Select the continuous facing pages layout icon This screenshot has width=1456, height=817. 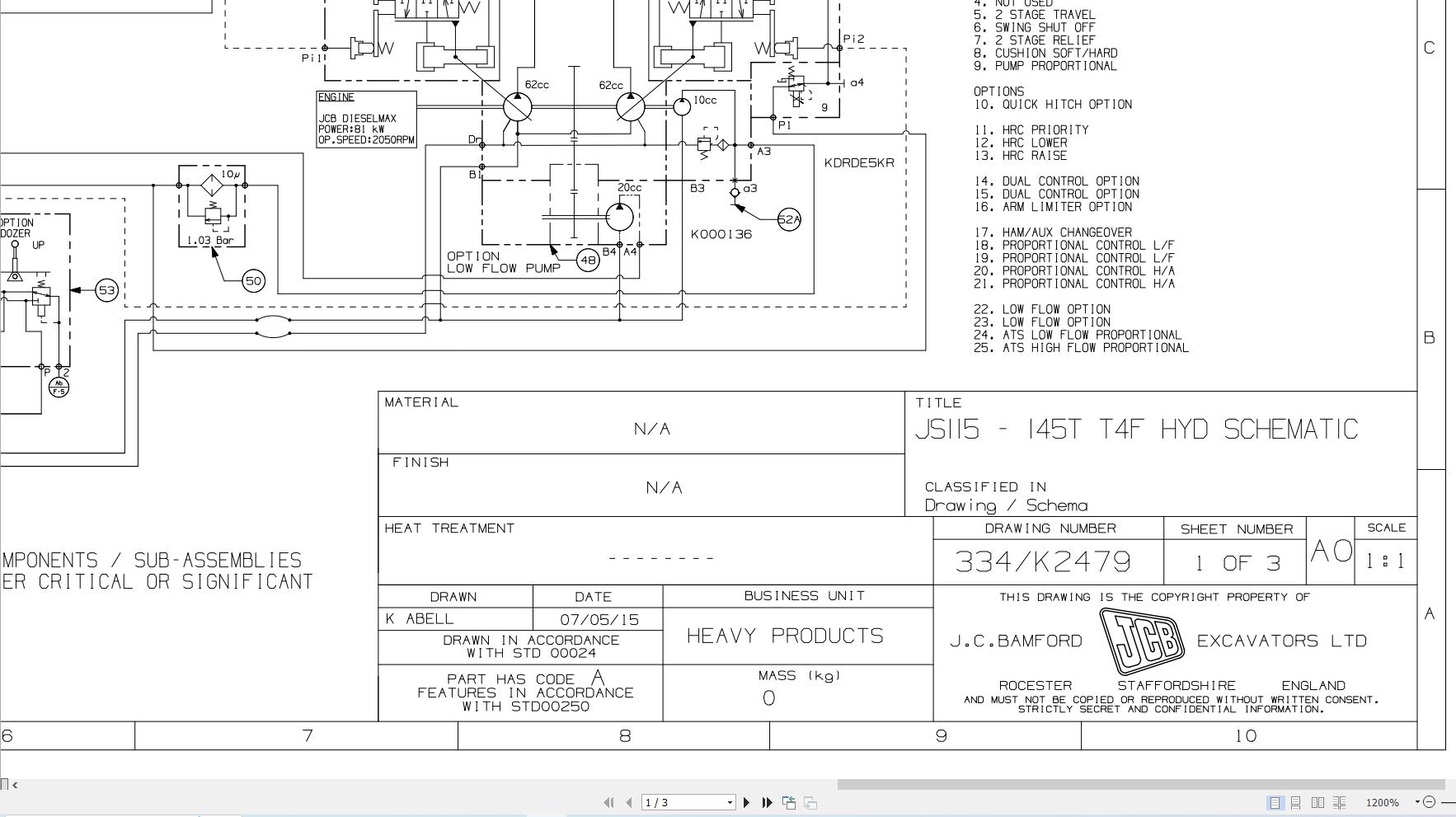pyautogui.click(x=1341, y=801)
